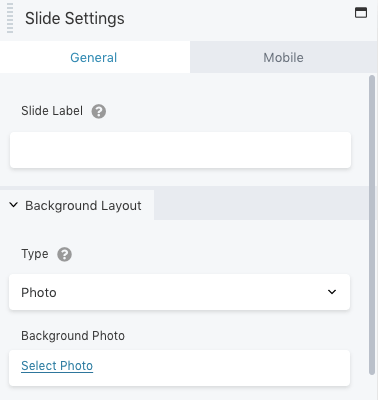Click the Background Layout section heading
Viewport: 378px width, 400px height.
click(83, 206)
